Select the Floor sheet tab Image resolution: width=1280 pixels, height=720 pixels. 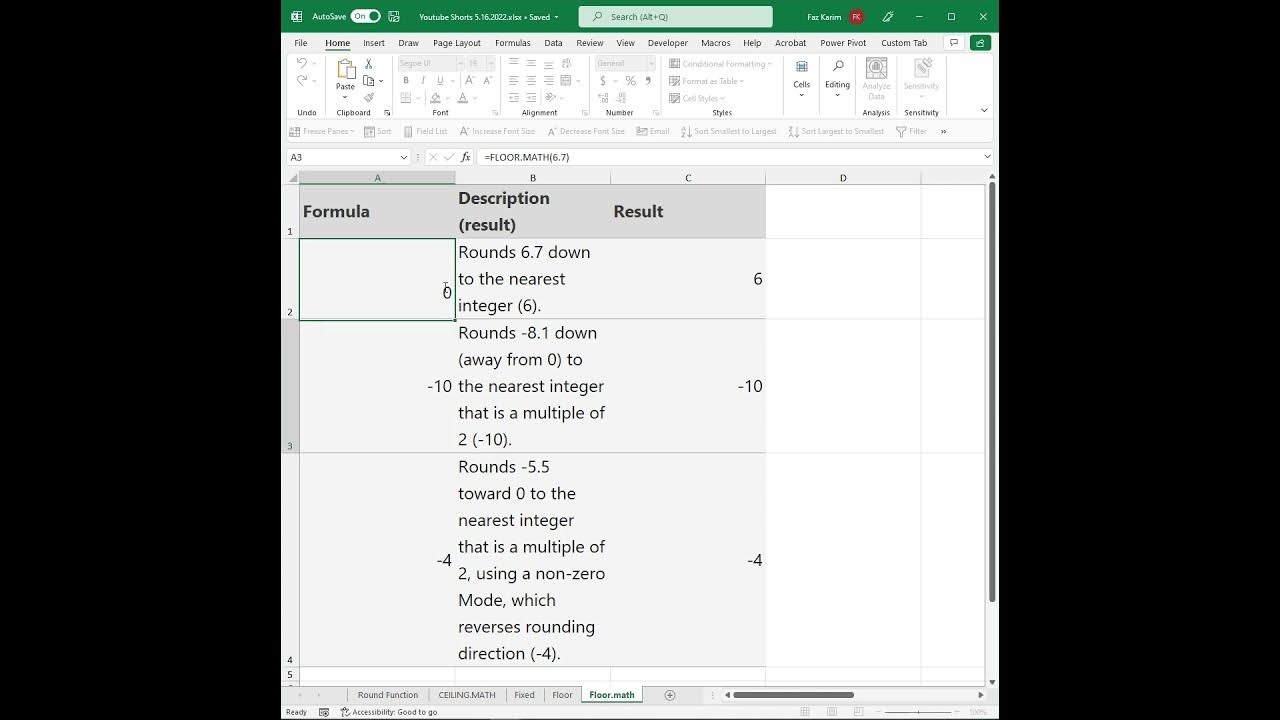pyautogui.click(x=562, y=695)
